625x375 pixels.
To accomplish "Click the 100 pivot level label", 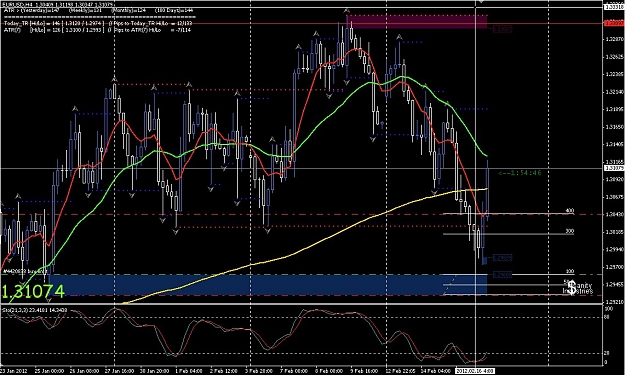I will point(570,271).
